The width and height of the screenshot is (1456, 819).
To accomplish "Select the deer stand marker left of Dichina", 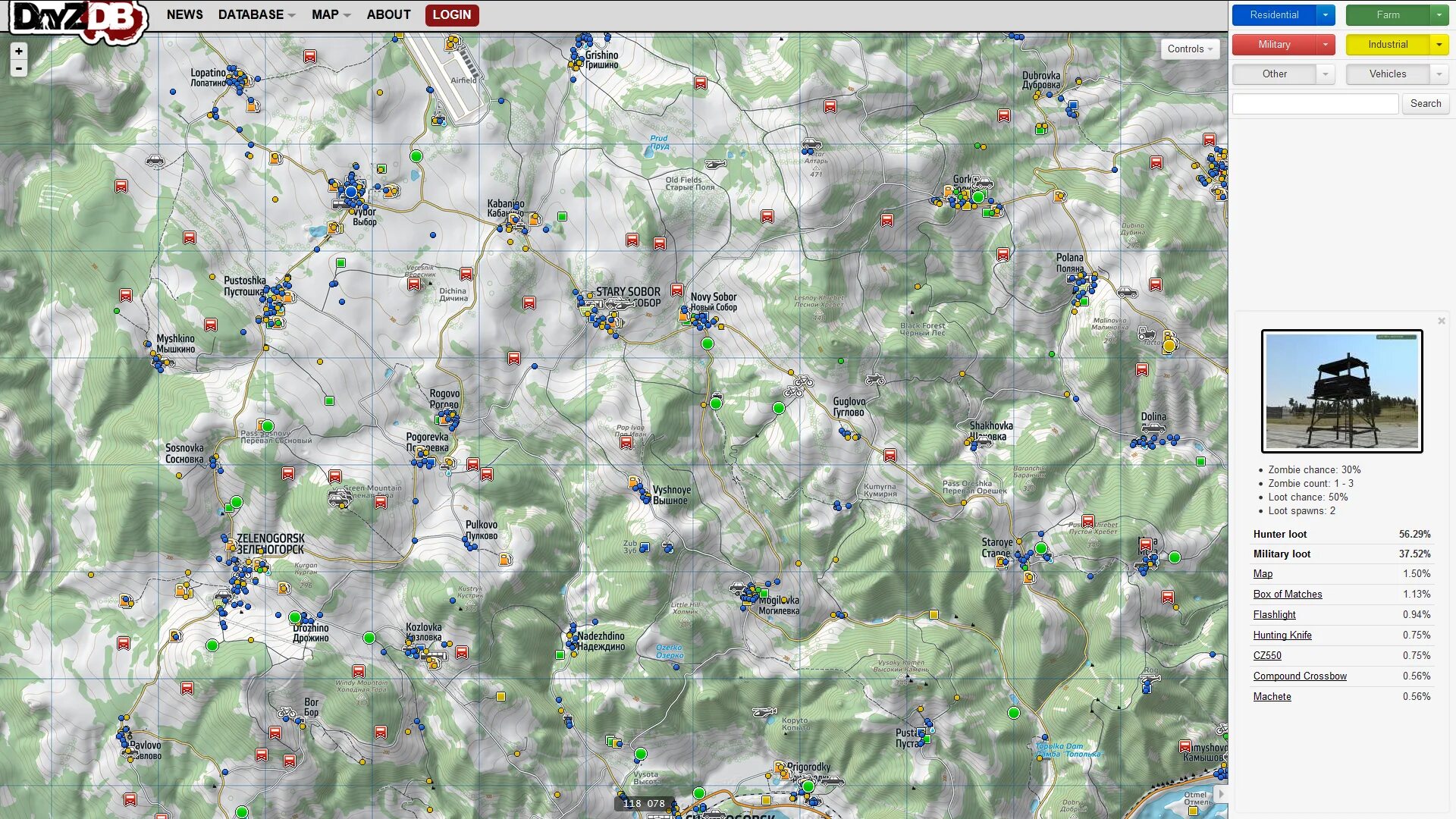I will tap(414, 284).
